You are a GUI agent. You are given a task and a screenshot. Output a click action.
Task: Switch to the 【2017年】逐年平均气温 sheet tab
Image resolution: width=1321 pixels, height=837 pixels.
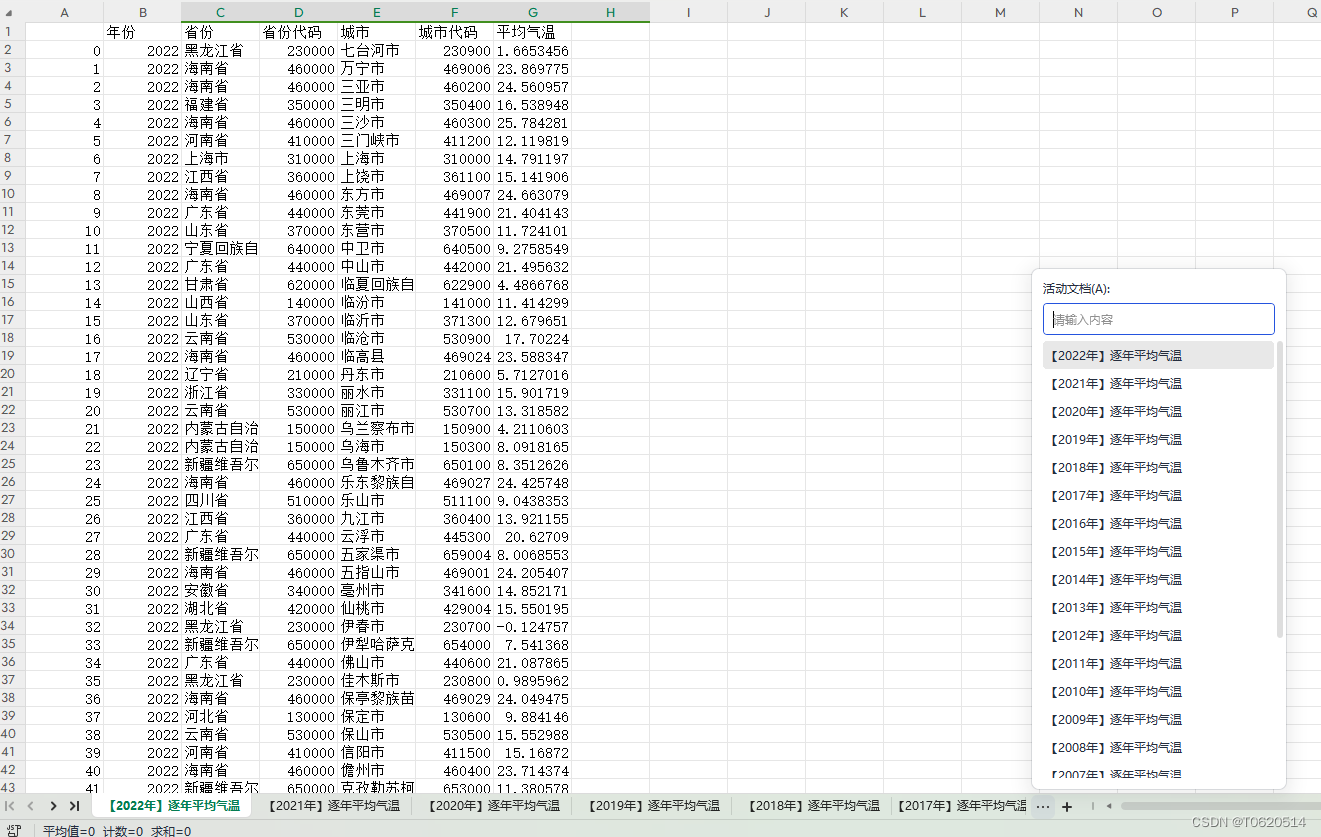point(960,806)
